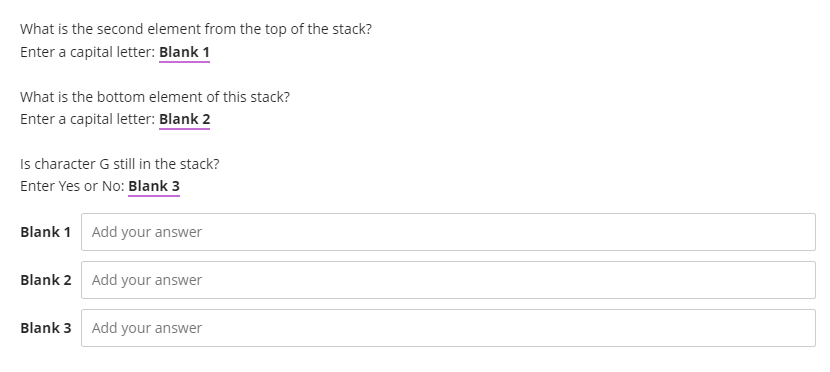
Task: Click the underlined Blank 3 reference in question text
Action: 154,186
